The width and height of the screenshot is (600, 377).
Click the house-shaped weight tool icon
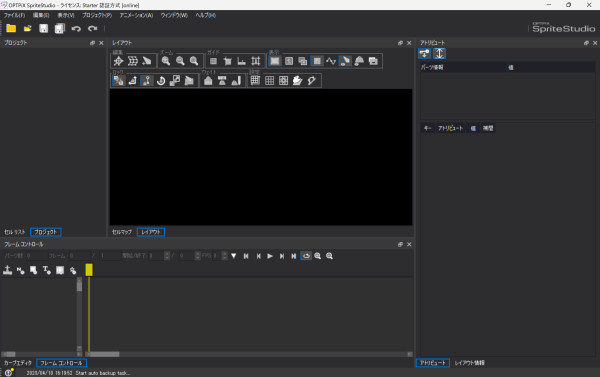point(208,80)
